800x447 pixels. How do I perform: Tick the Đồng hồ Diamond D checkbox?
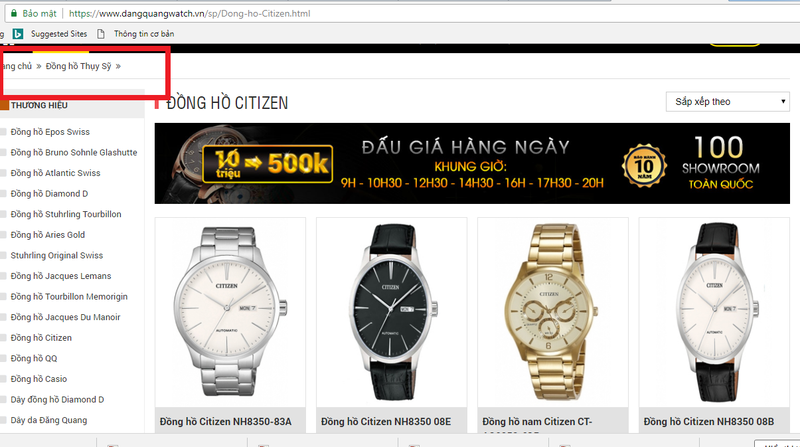[x=3, y=193]
